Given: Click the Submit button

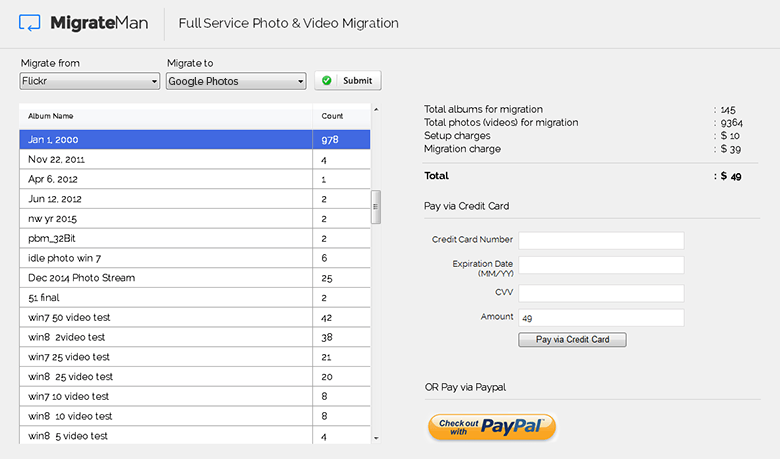Looking at the screenshot, I should click(348, 81).
